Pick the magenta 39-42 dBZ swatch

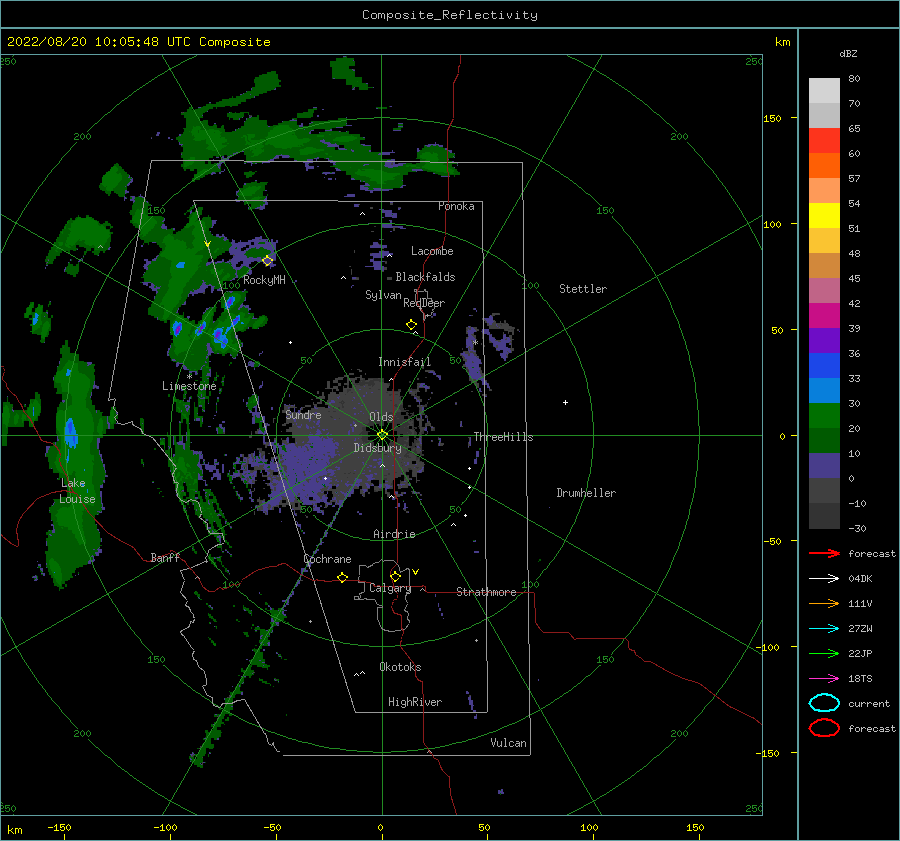[824, 316]
